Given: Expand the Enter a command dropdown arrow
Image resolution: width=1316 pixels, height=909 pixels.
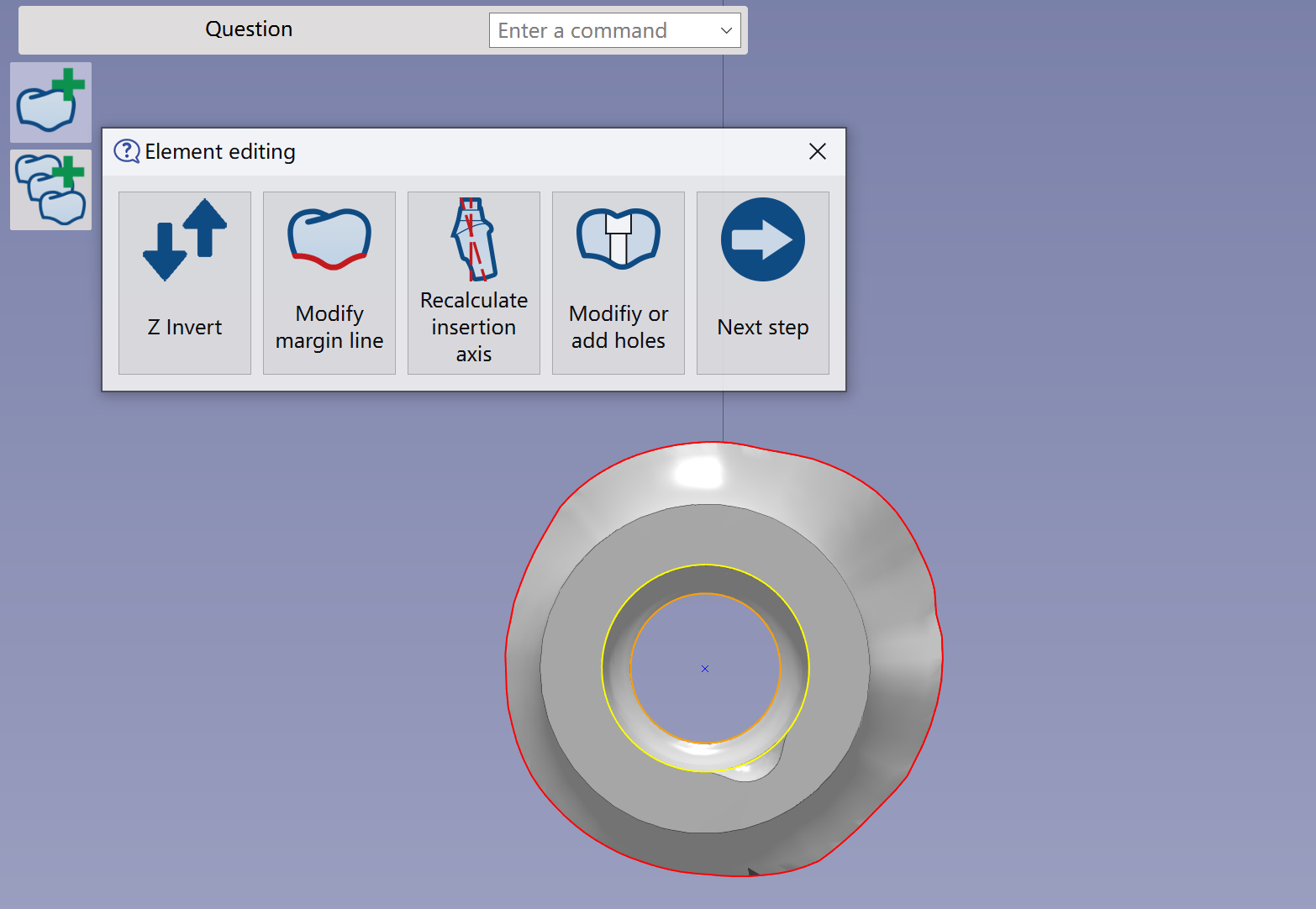Looking at the screenshot, I should [x=727, y=30].
